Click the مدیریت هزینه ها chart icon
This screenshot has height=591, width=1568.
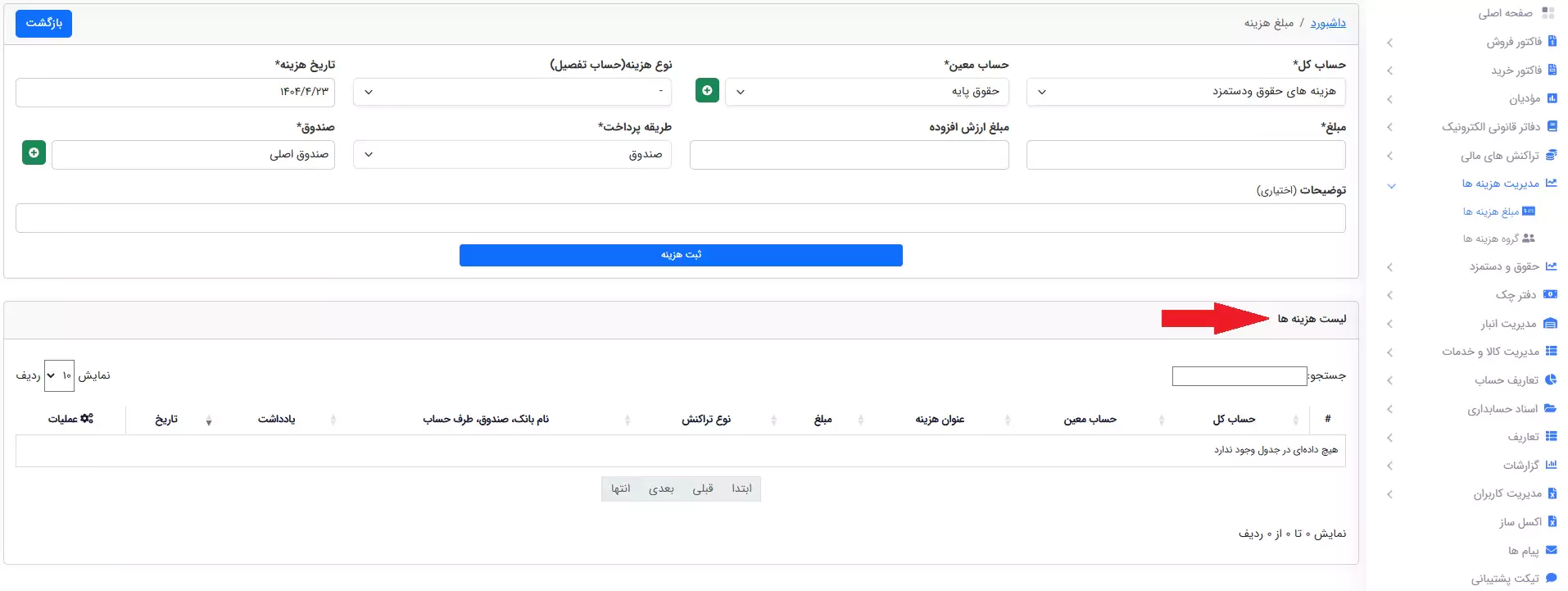coord(1551,183)
